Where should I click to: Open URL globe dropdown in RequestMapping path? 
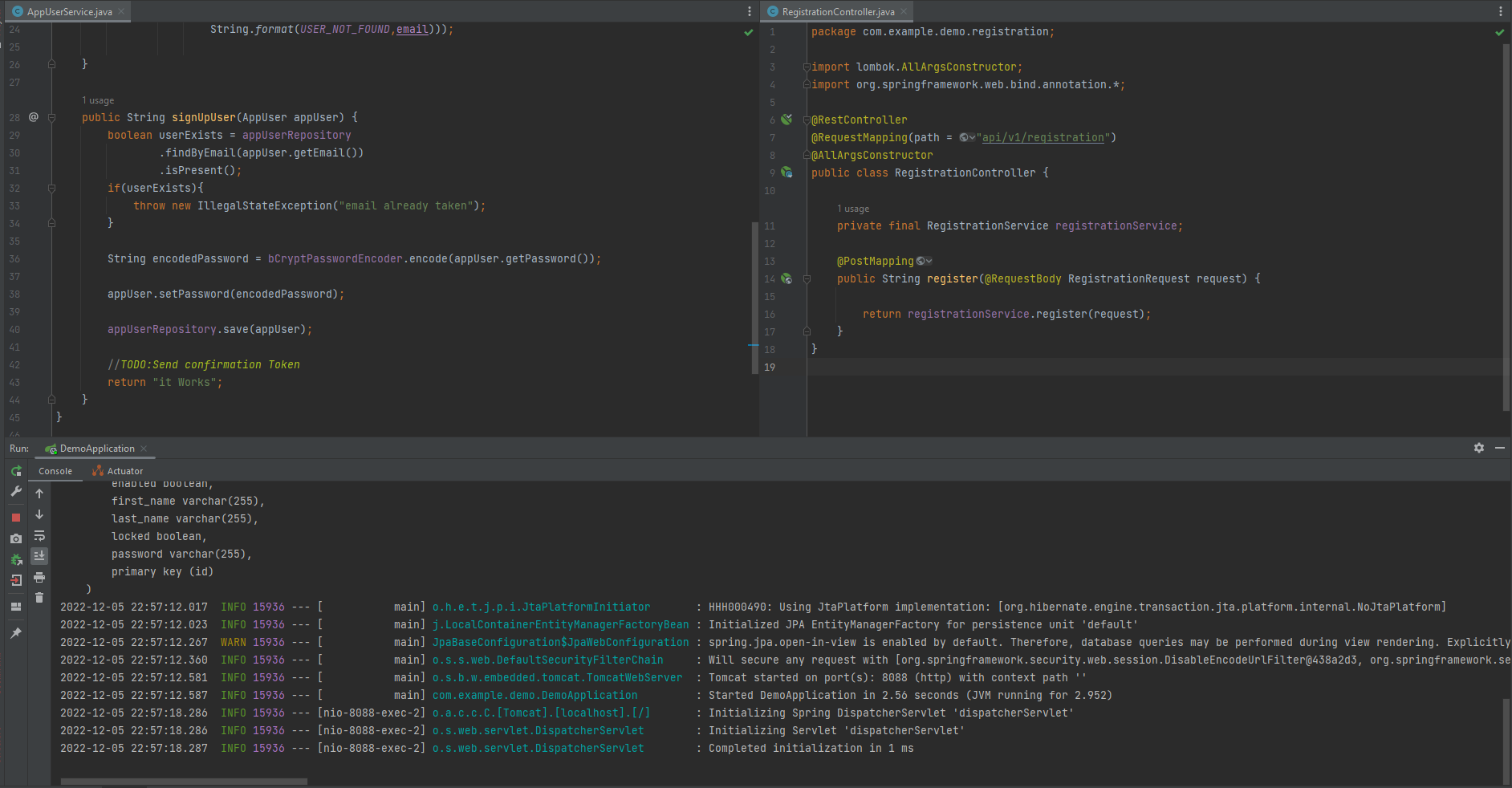[968, 137]
